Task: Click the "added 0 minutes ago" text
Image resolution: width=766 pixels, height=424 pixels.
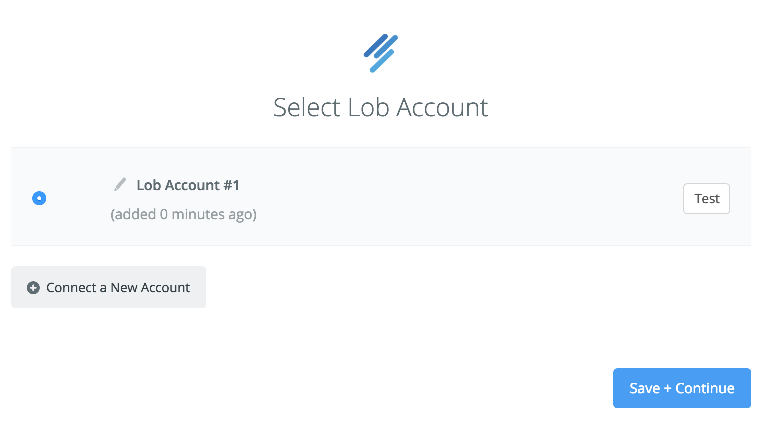Action: click(183, 214)
